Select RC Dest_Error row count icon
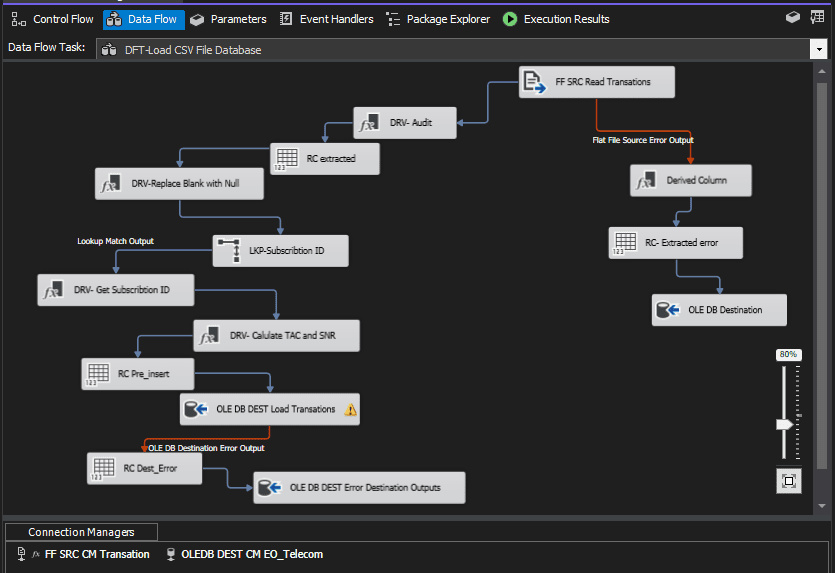The height and width of the screenshot is (573, 835). point(103,469)
